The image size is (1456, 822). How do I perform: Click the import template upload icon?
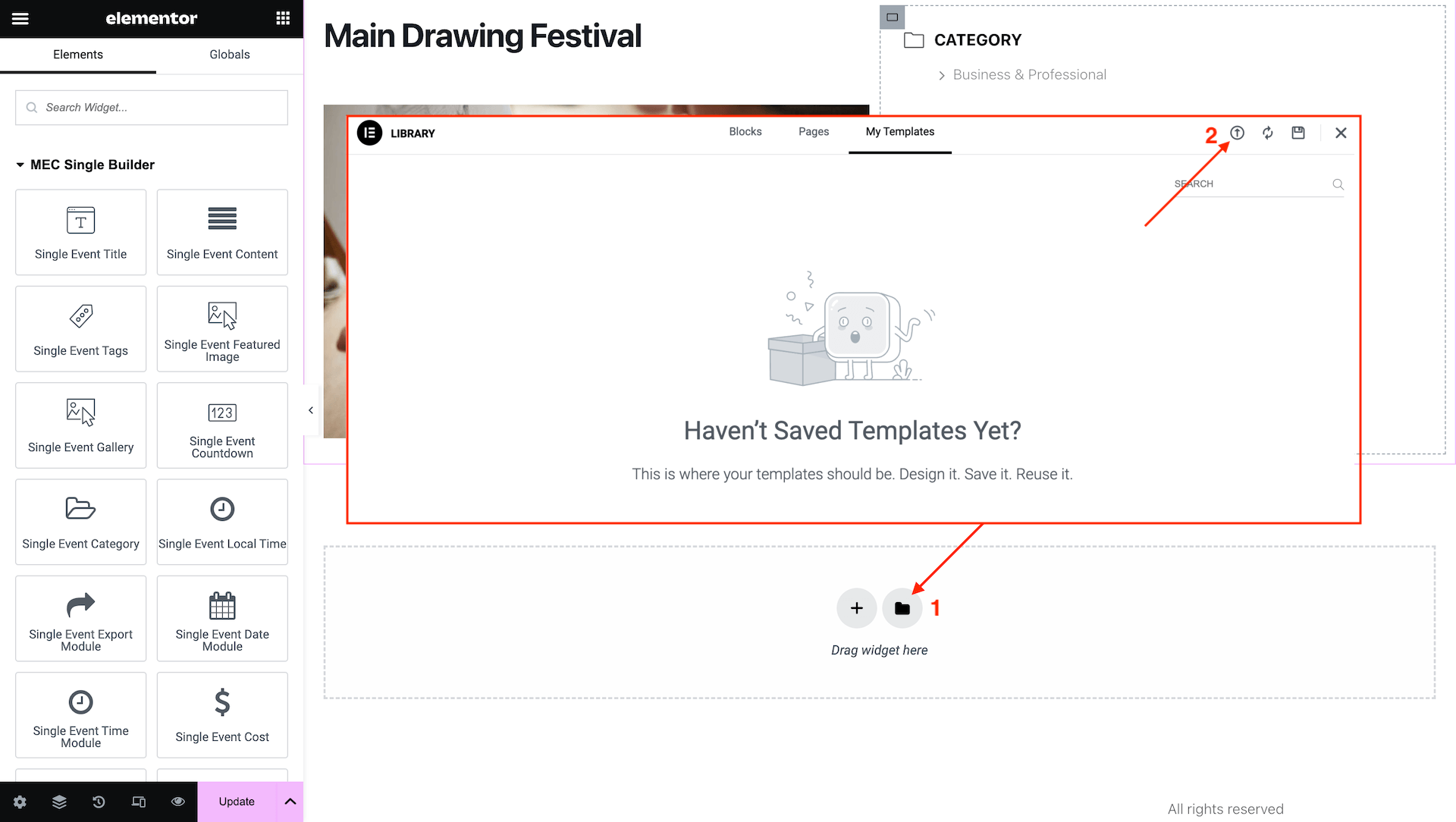[1237, 133]
